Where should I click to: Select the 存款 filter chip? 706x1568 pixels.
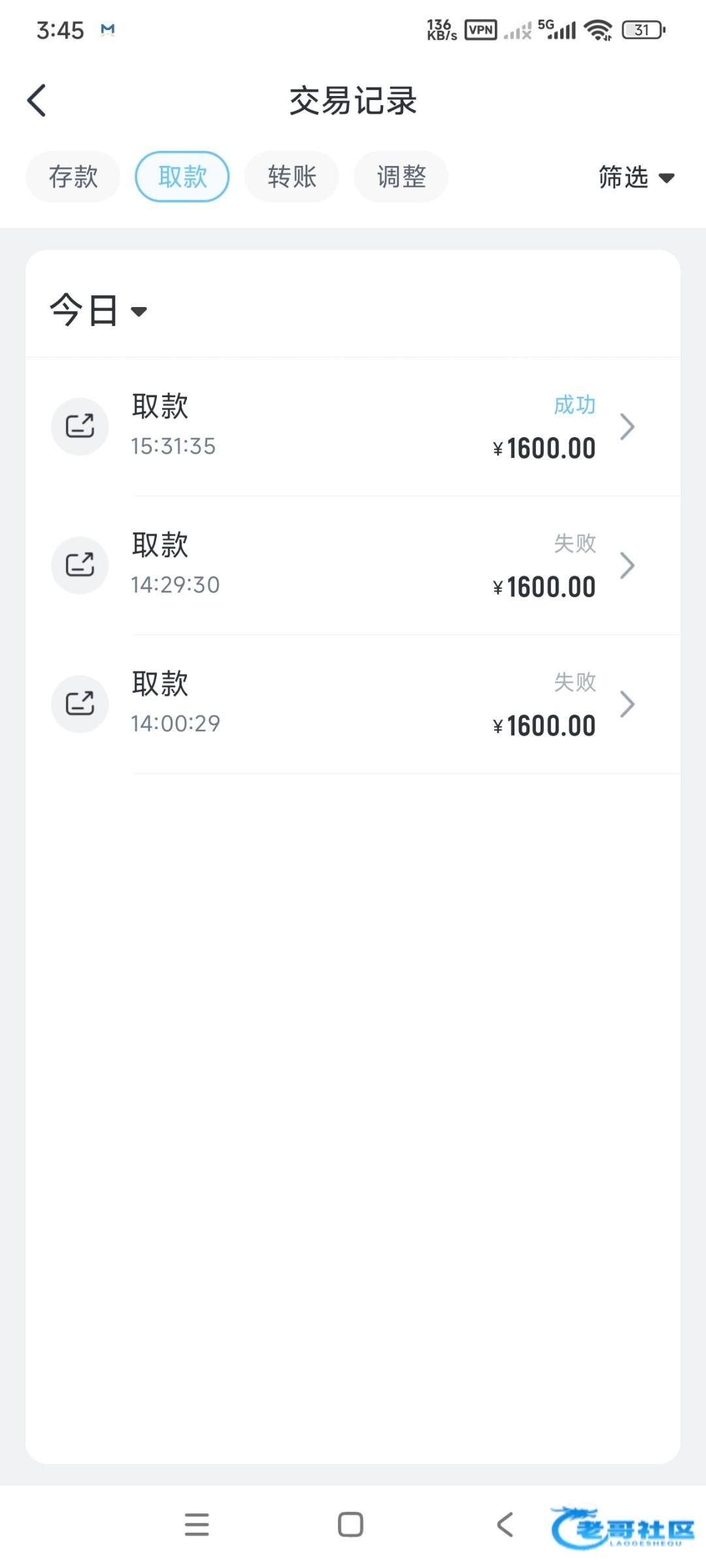click(x=73, y=176)
